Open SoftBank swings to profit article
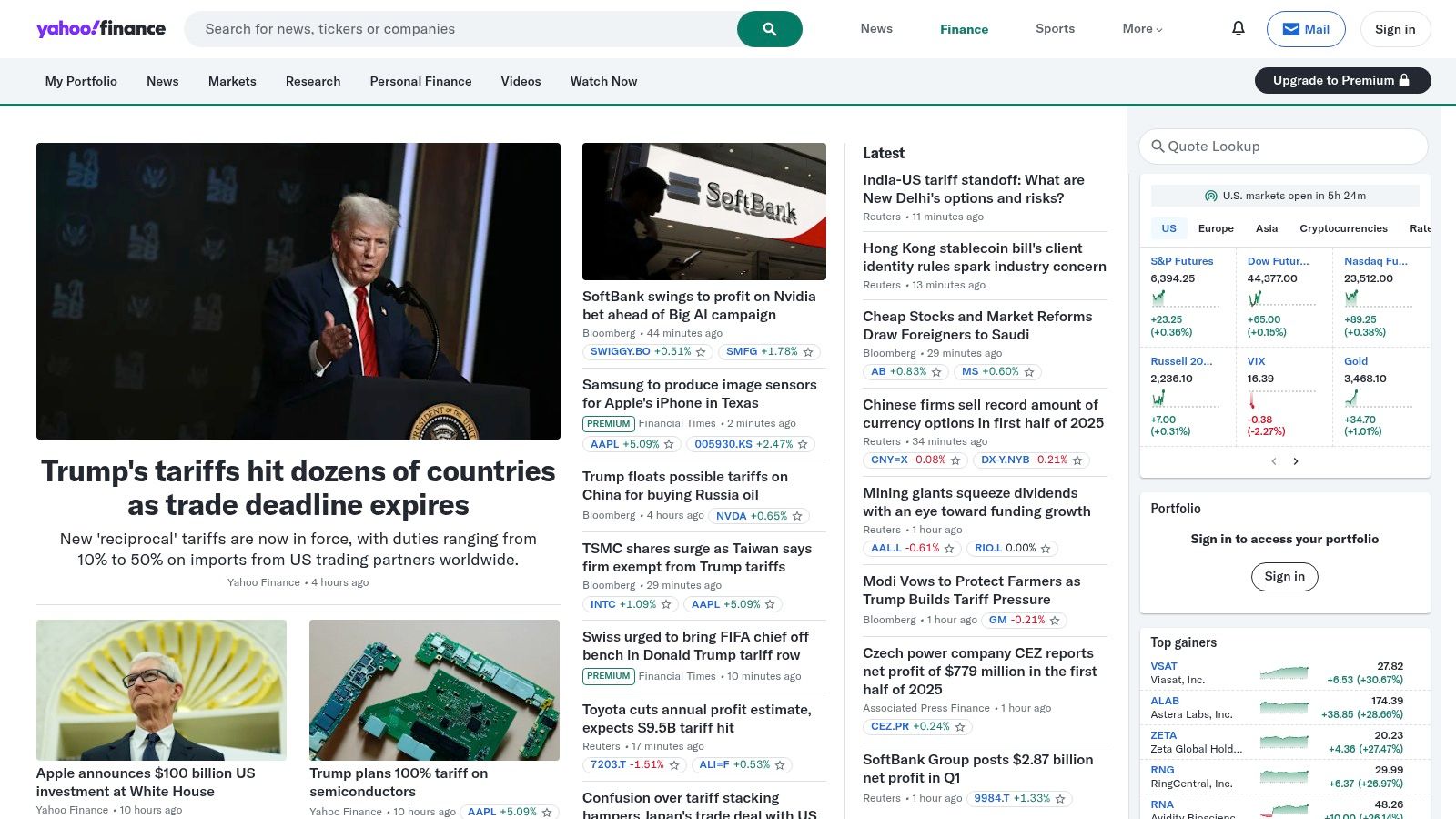1456x819 pixels. 699,306
